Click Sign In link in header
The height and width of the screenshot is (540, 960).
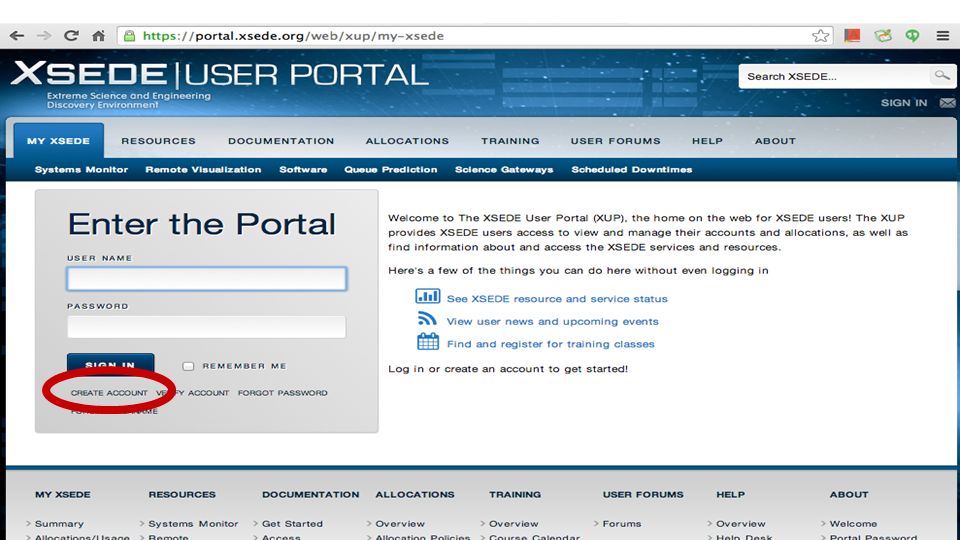tap(904, 103)
